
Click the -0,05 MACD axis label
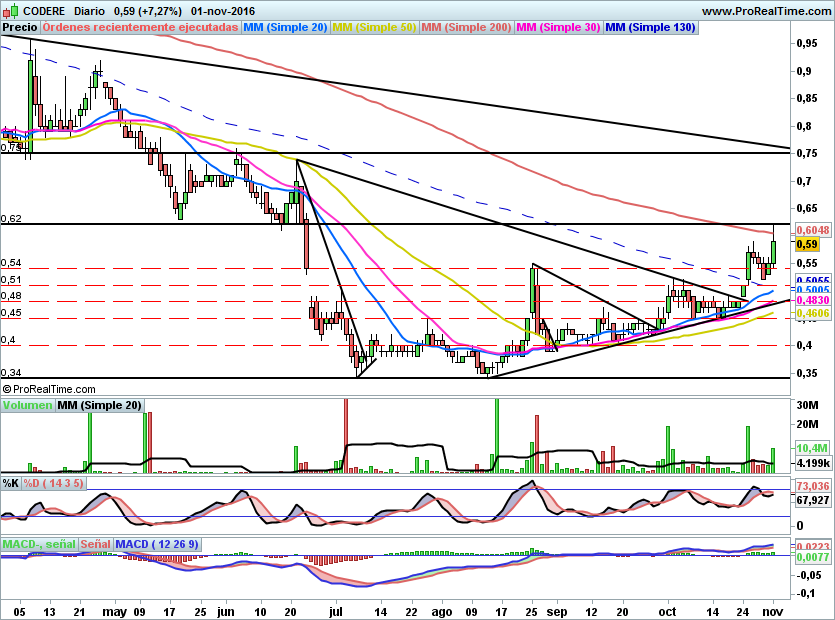809,575
